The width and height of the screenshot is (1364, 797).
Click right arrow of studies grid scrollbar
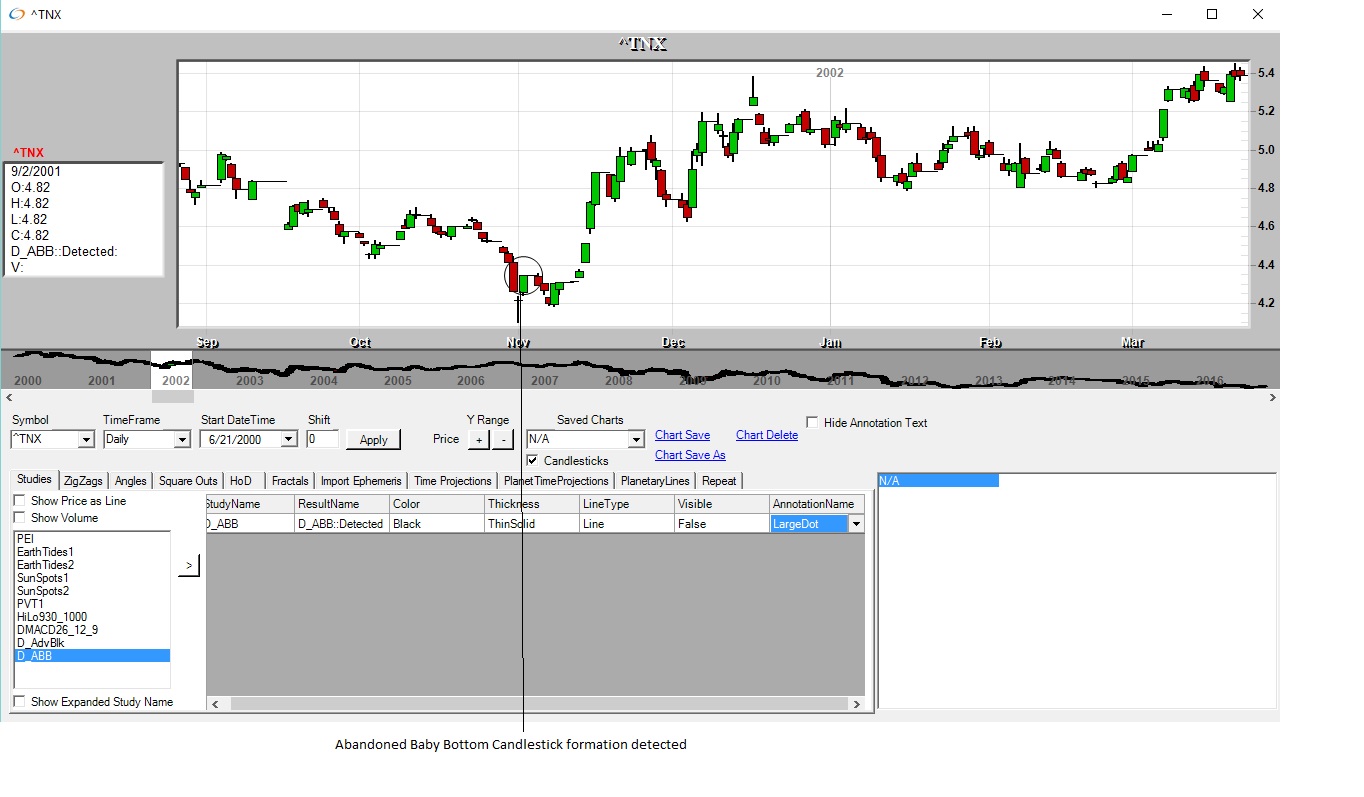(857, 704)
